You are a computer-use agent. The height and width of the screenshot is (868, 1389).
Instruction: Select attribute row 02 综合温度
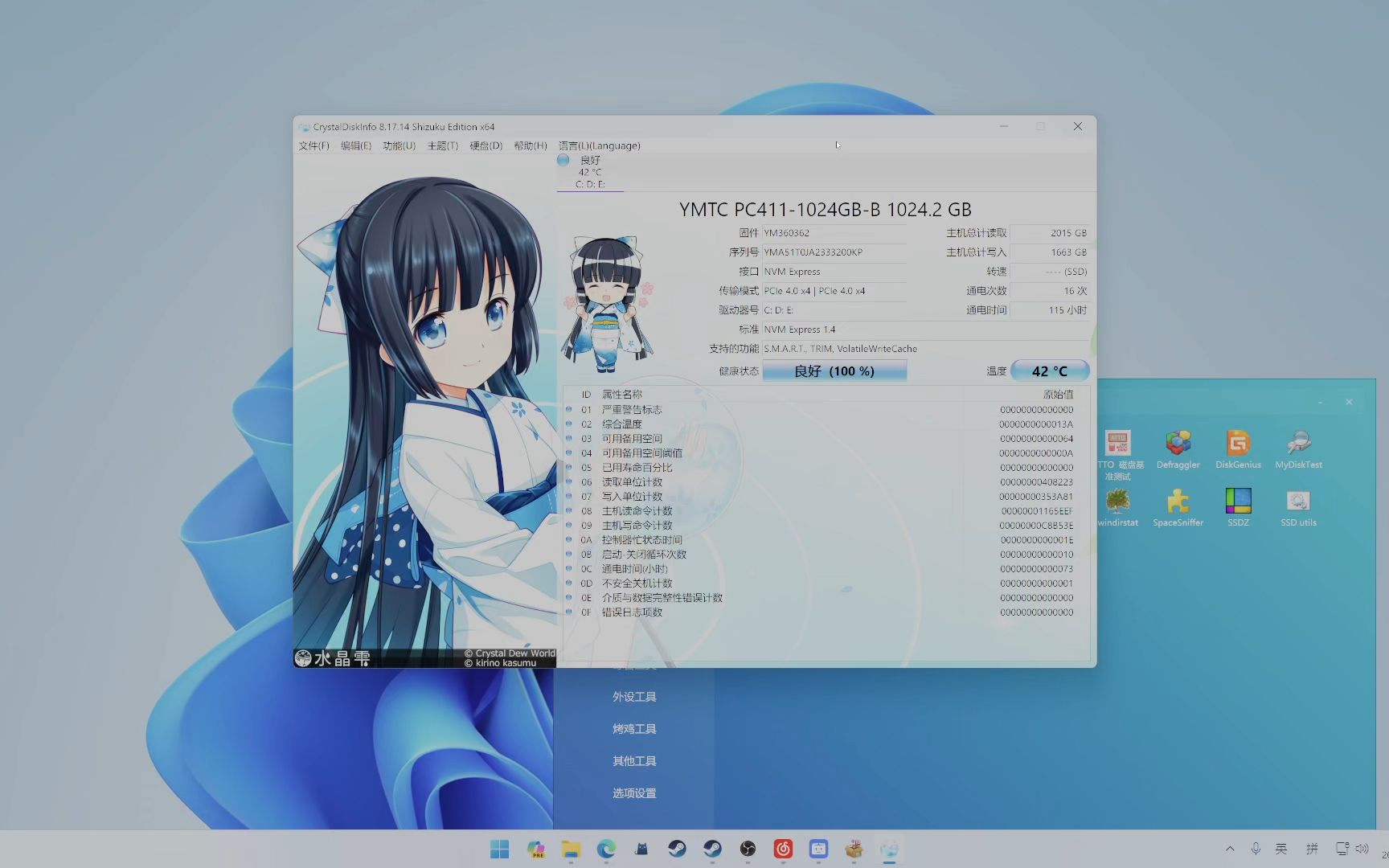pyautogui.click(x=826, y=424)
